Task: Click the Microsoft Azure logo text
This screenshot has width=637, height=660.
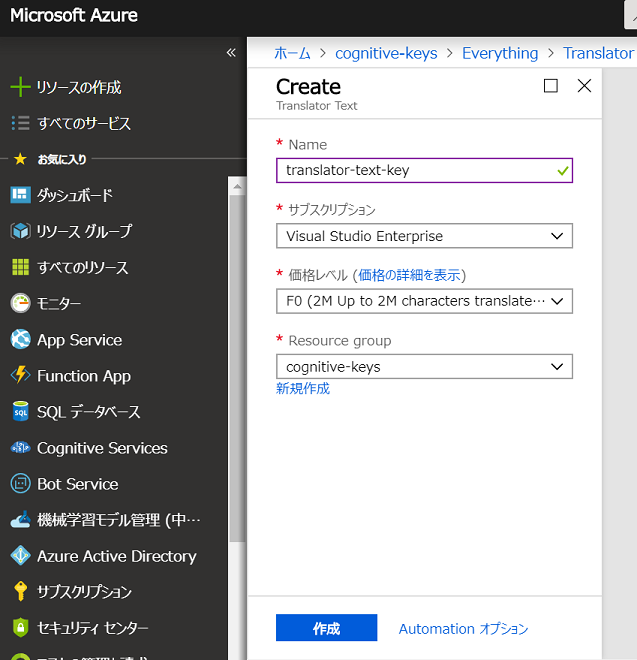Action: [x=74, y=15]
